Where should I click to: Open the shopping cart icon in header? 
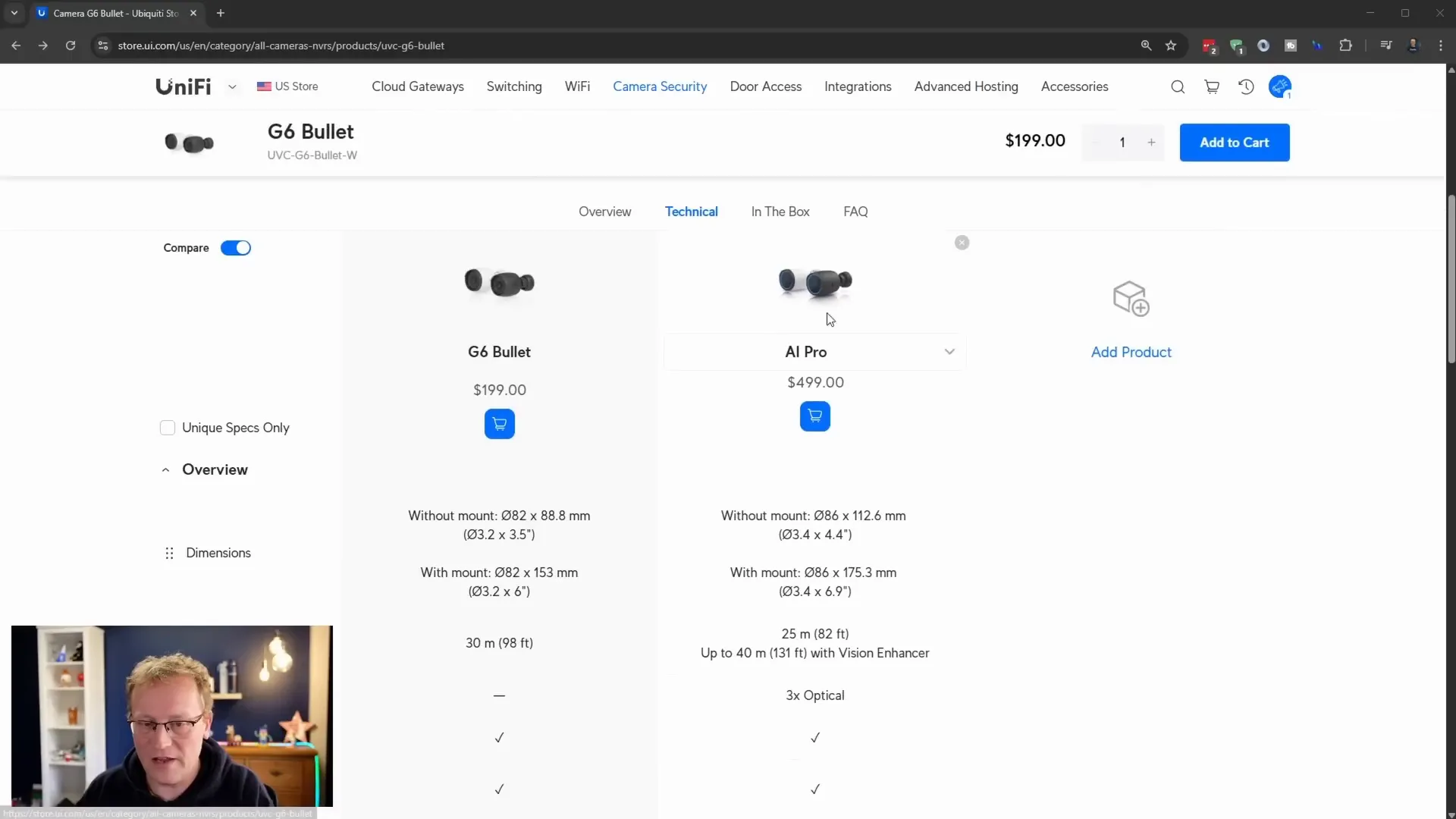[1212, 86]
